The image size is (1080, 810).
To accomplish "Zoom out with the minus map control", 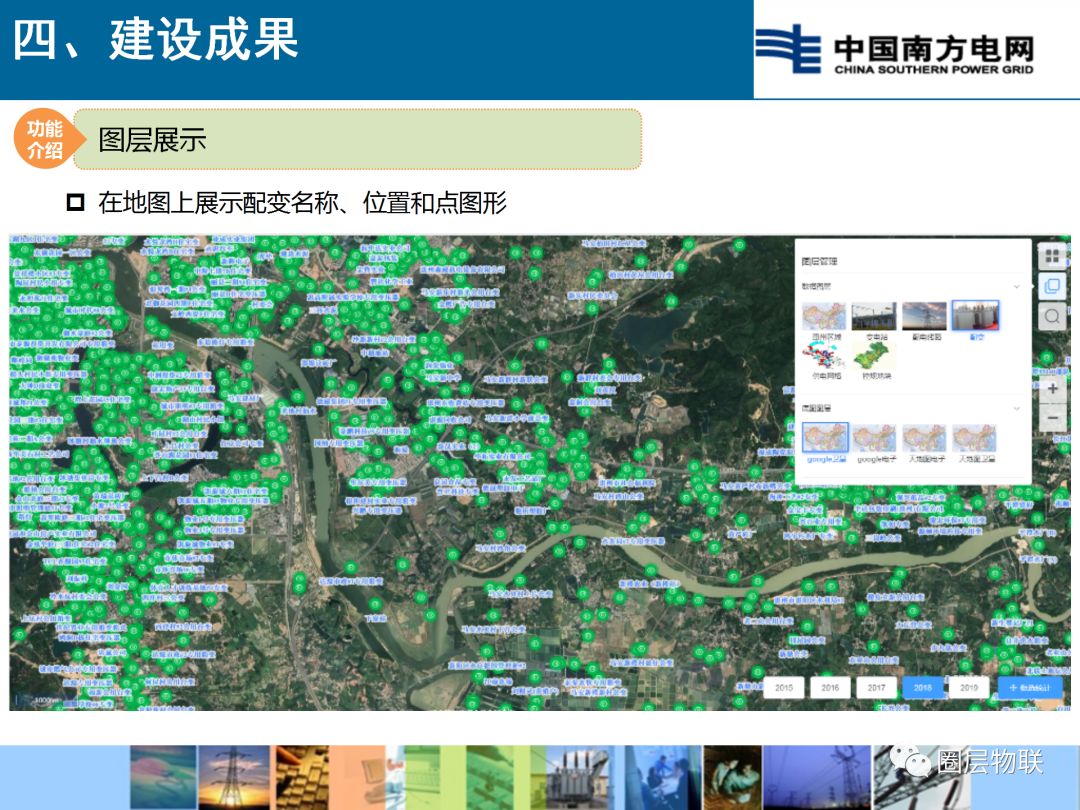I will pyautogui.click(x=1052, y=417).
